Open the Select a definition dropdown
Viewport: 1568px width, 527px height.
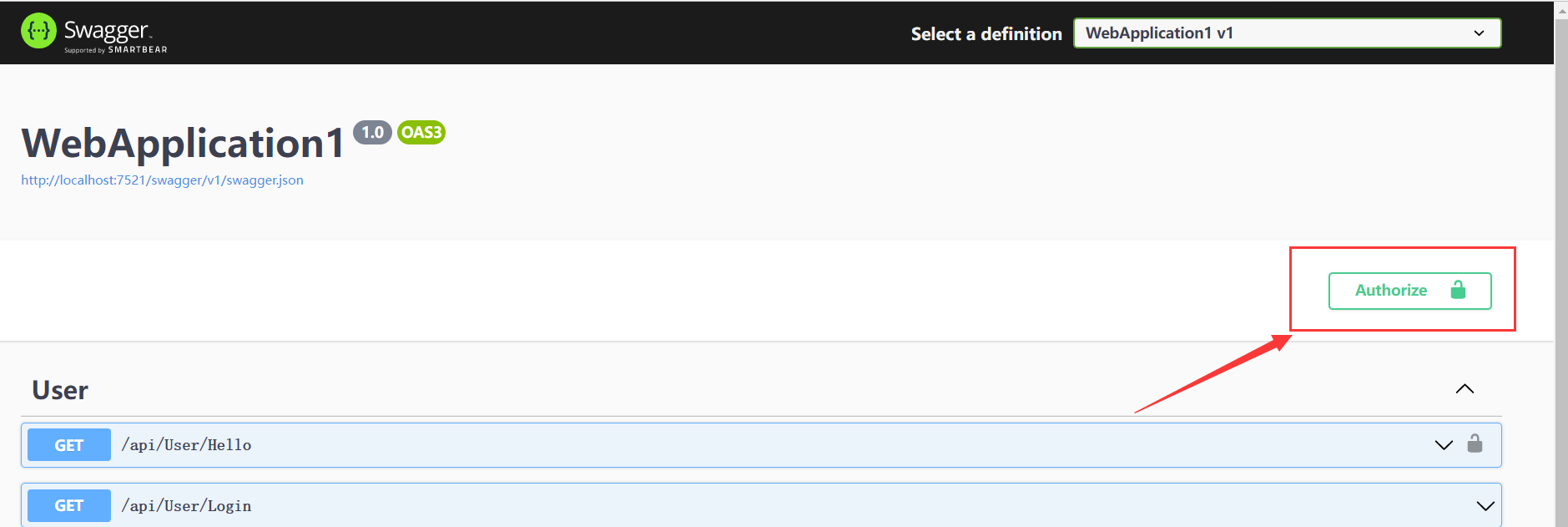[x=1287, y=33]
